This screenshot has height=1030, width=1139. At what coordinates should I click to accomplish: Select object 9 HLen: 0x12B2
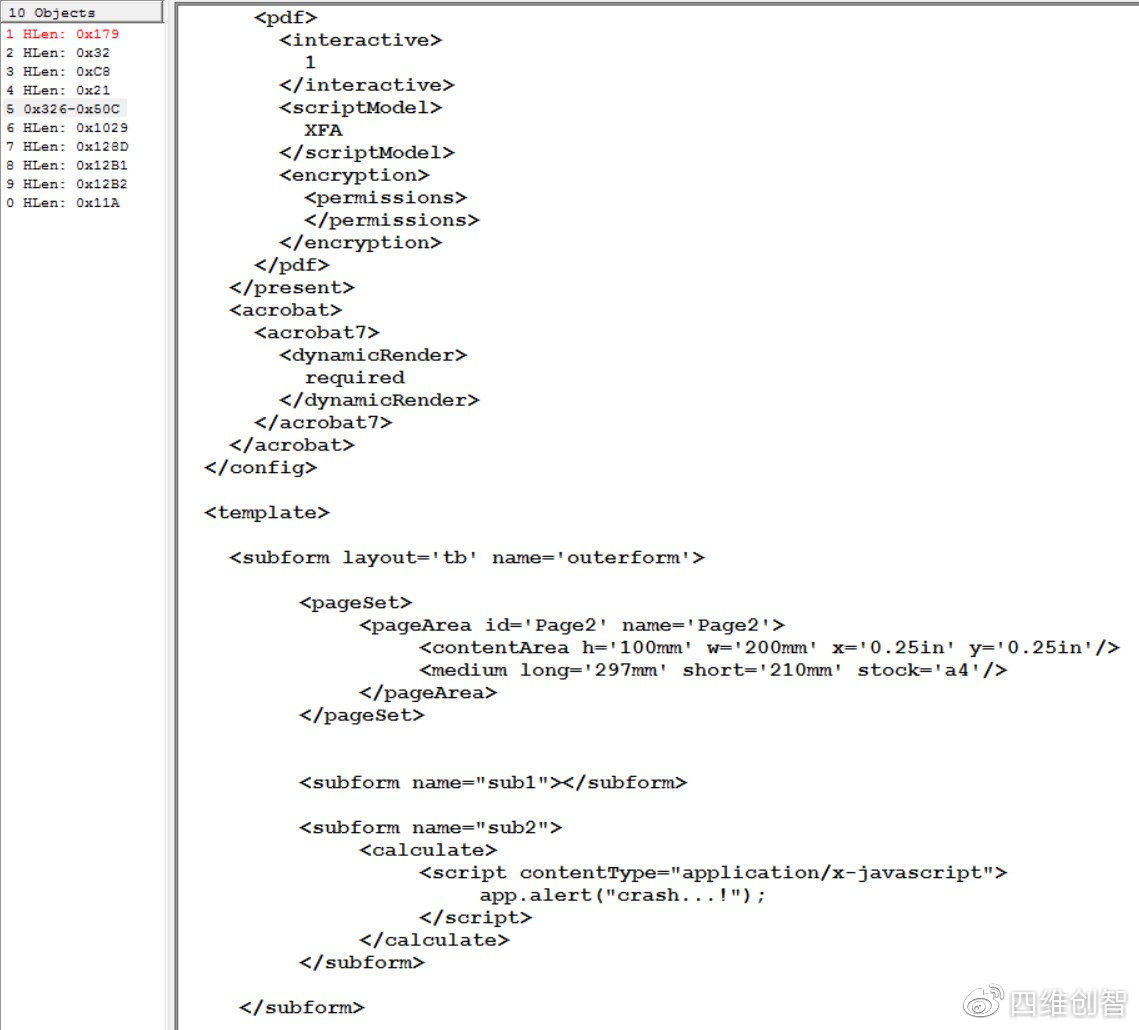[x=66, y=185]
